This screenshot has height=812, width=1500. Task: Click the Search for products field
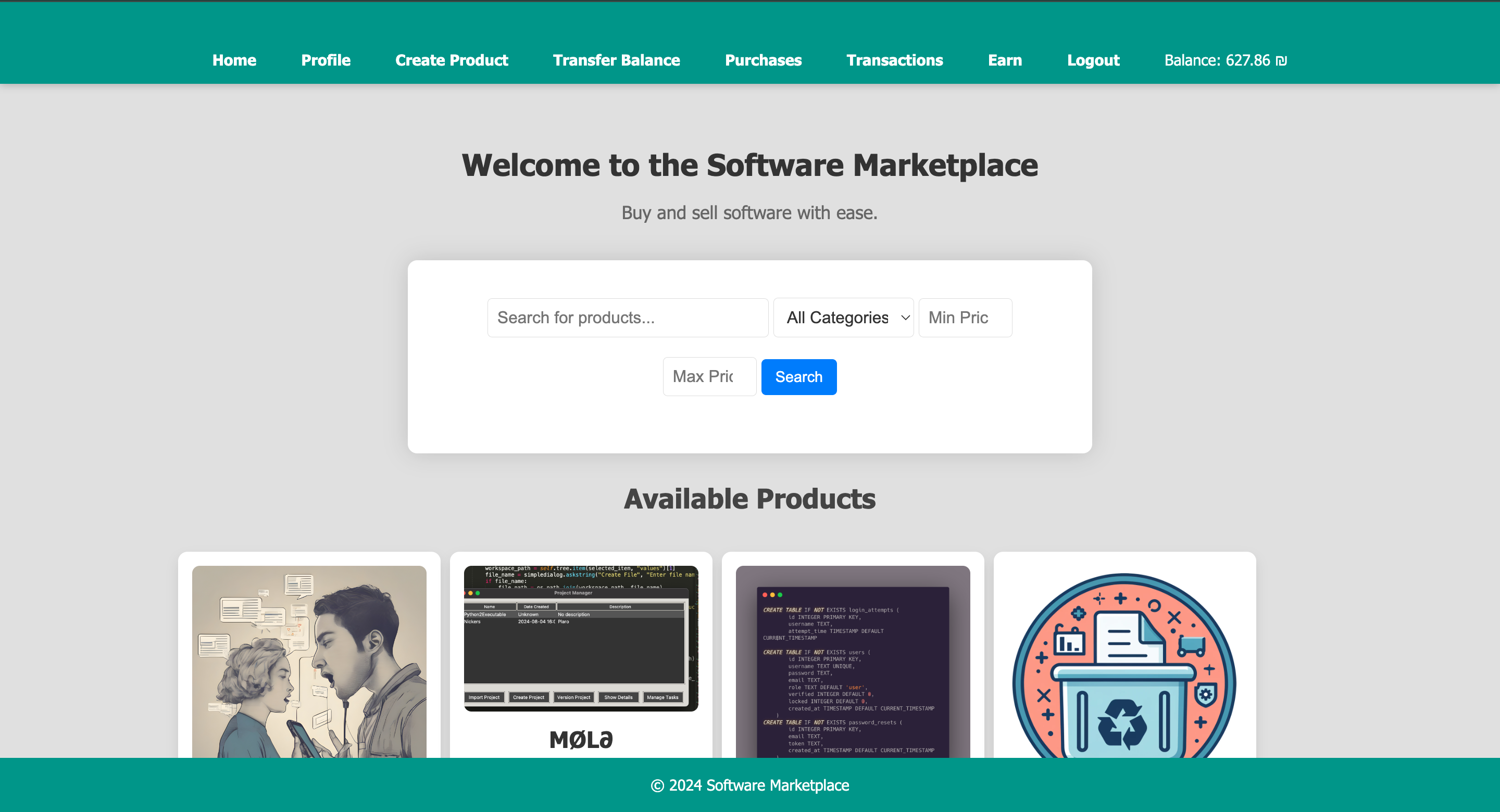pos(628,318)
